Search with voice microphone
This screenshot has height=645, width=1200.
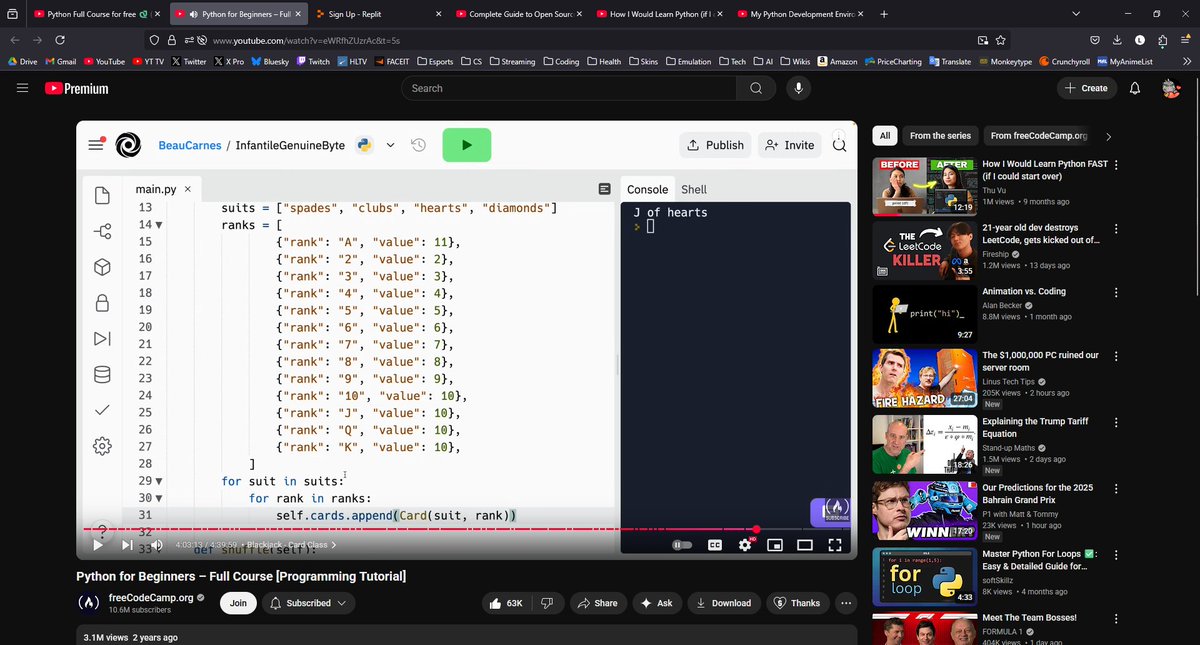[x=798, y=88]
